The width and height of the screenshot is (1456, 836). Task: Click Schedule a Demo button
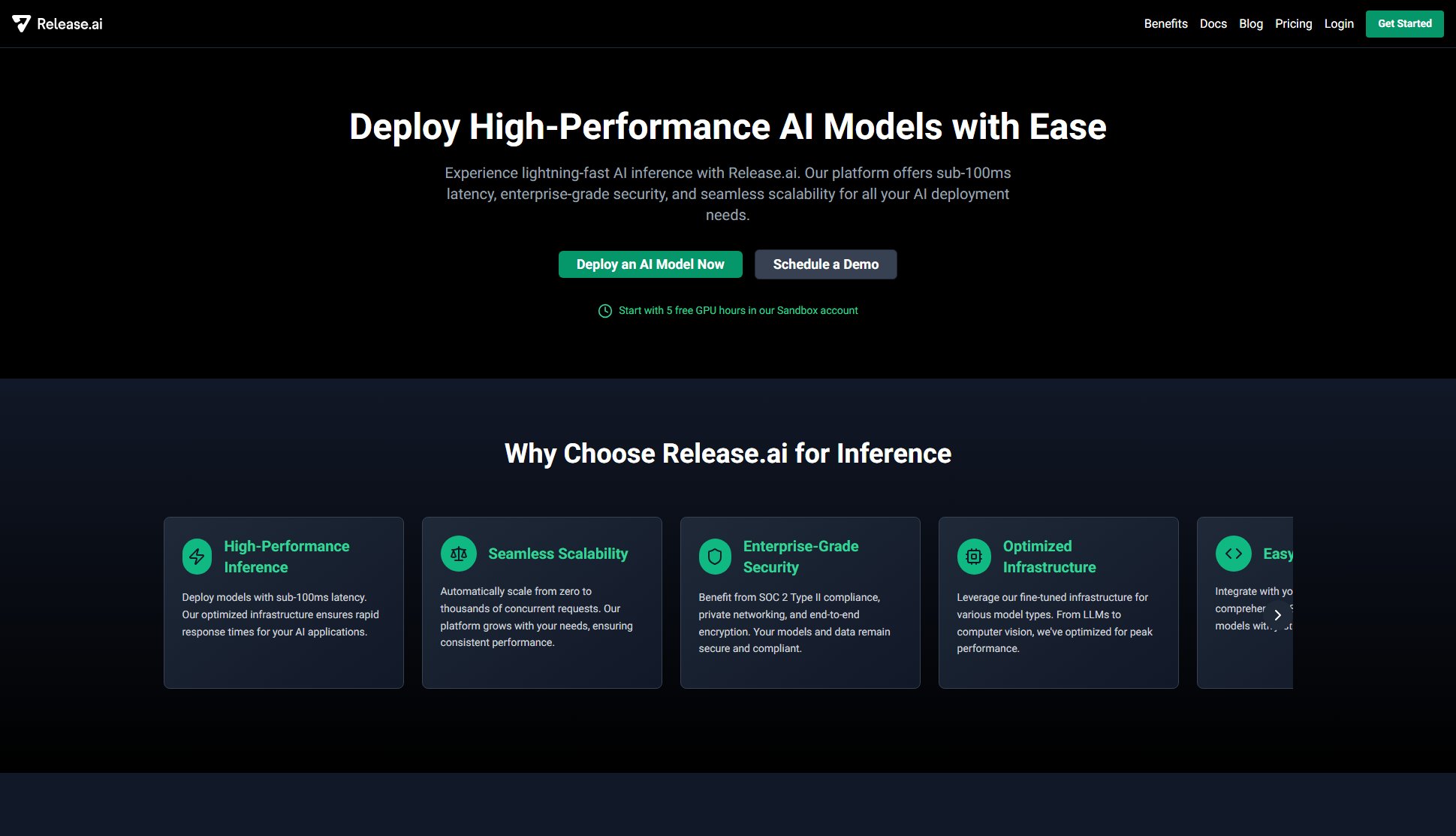pos(825,264)
